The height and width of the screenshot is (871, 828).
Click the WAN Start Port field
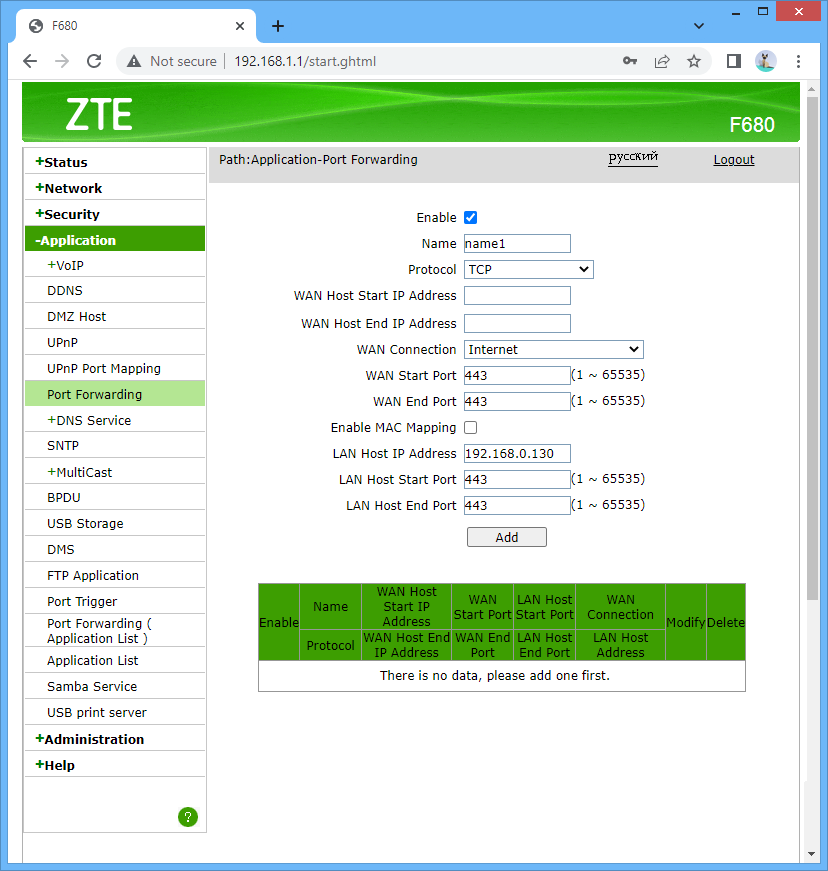pyautogui.click(x=517, y=376)
